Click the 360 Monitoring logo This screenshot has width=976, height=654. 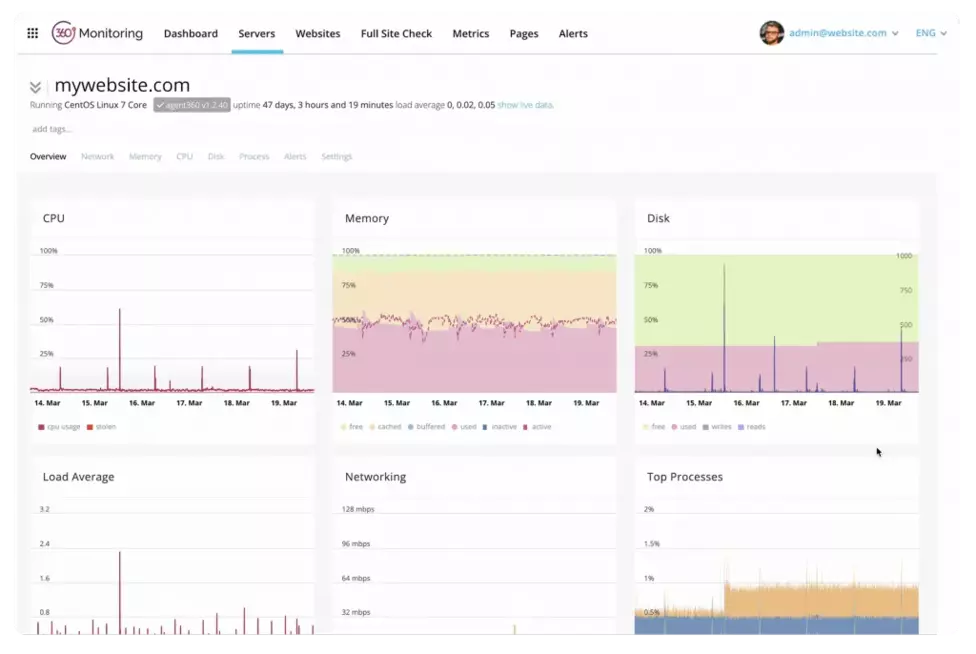pos(97,33)
